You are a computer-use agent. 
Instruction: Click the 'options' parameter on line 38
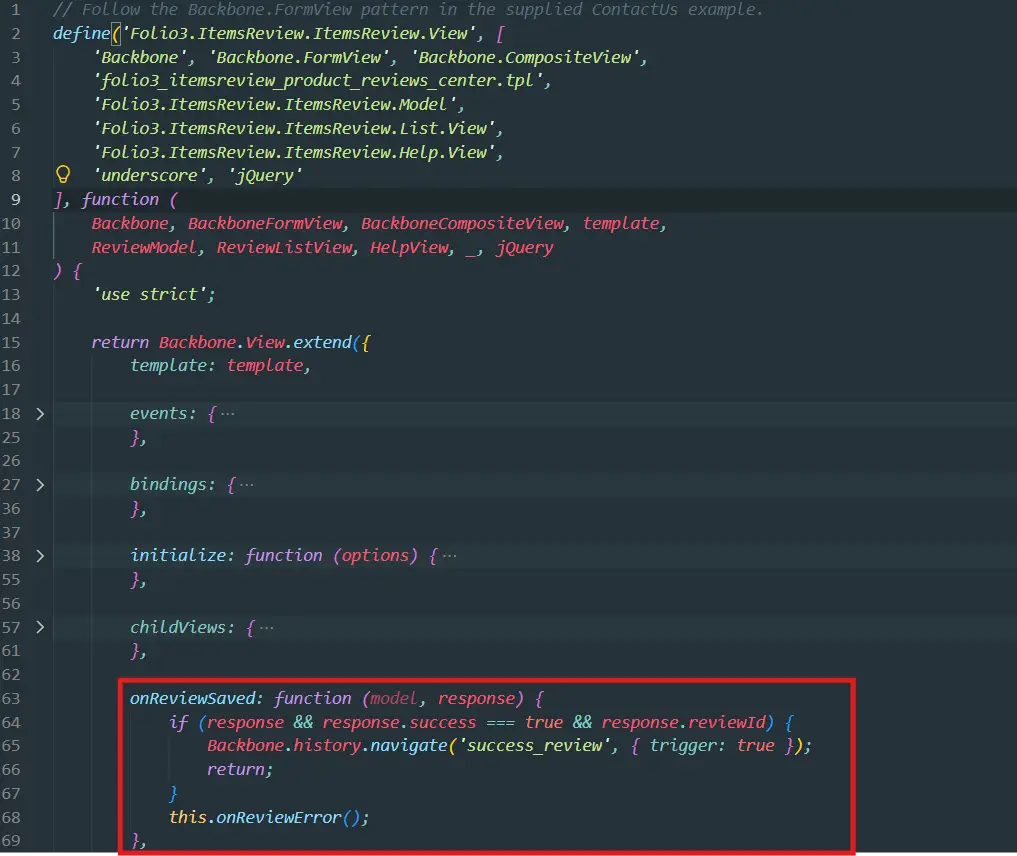[376, 556]
